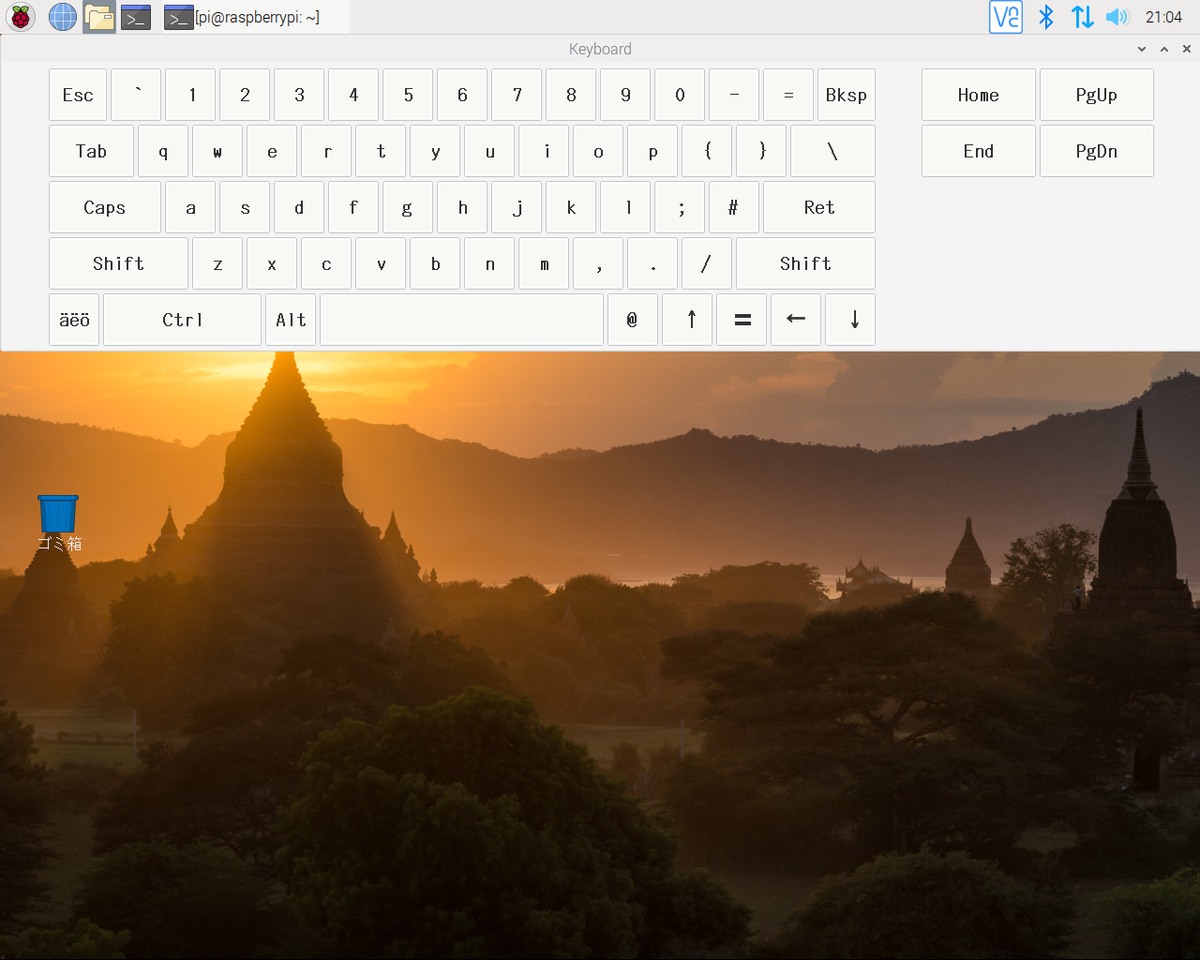The image size is (1200, 960).
Task: Tap the PgDn key
Action: (x=1097, y=151)
